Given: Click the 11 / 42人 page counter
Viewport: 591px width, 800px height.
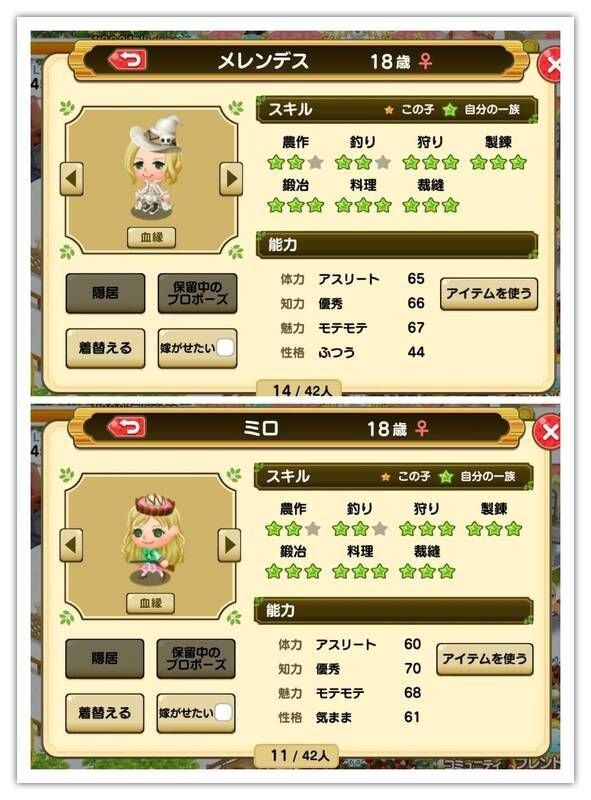Looking at the screenshot, I should 298,755.
